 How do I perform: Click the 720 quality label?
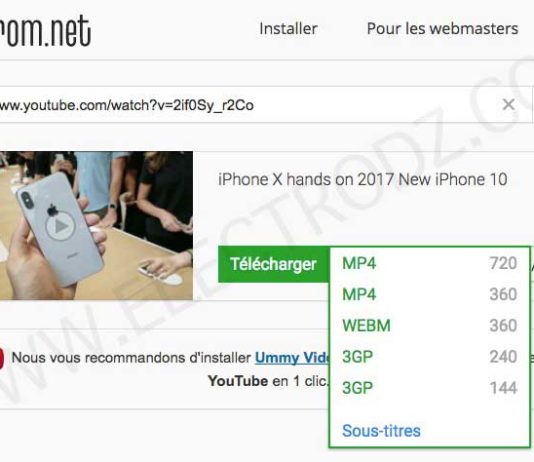coord(503,263)
